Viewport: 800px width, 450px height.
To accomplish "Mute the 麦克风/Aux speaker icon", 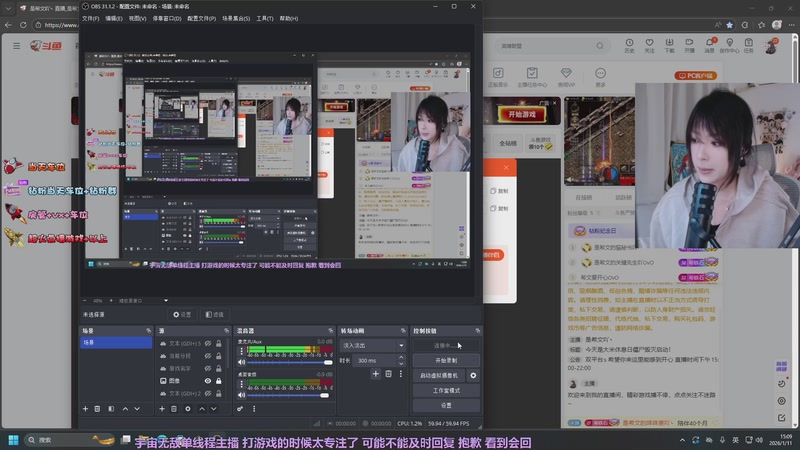I will [241, 362].
